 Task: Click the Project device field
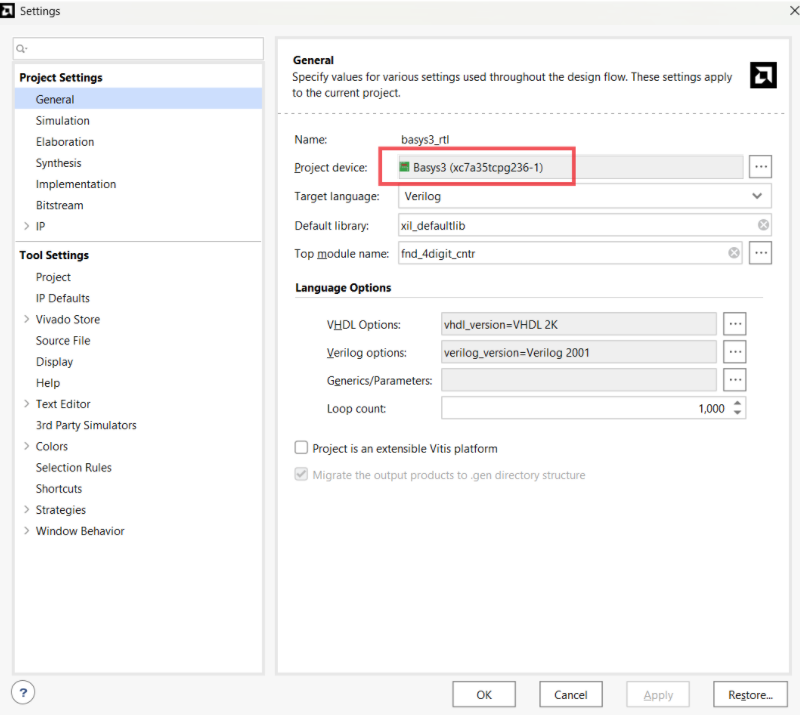pos(570,167)
